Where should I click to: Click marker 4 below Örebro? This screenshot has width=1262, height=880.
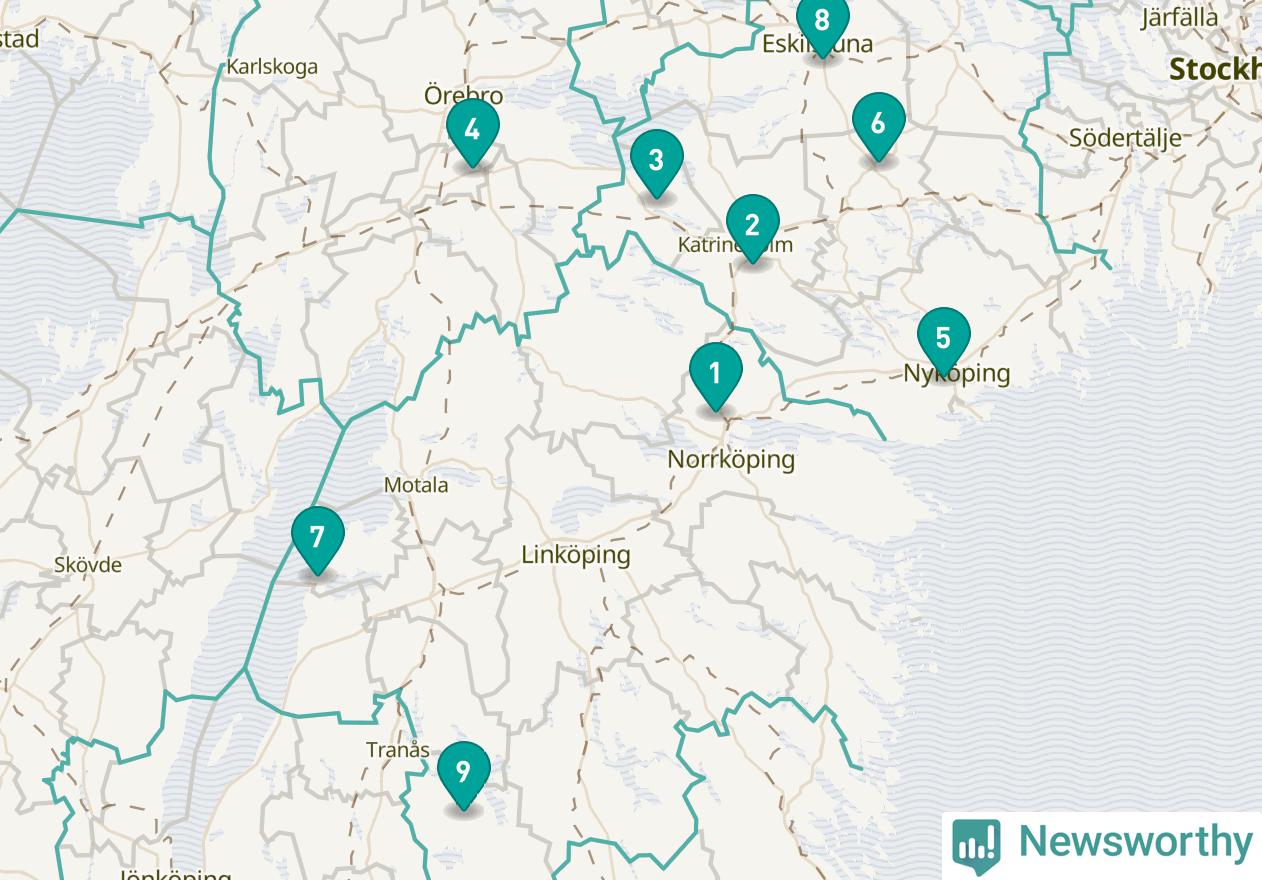473,132
